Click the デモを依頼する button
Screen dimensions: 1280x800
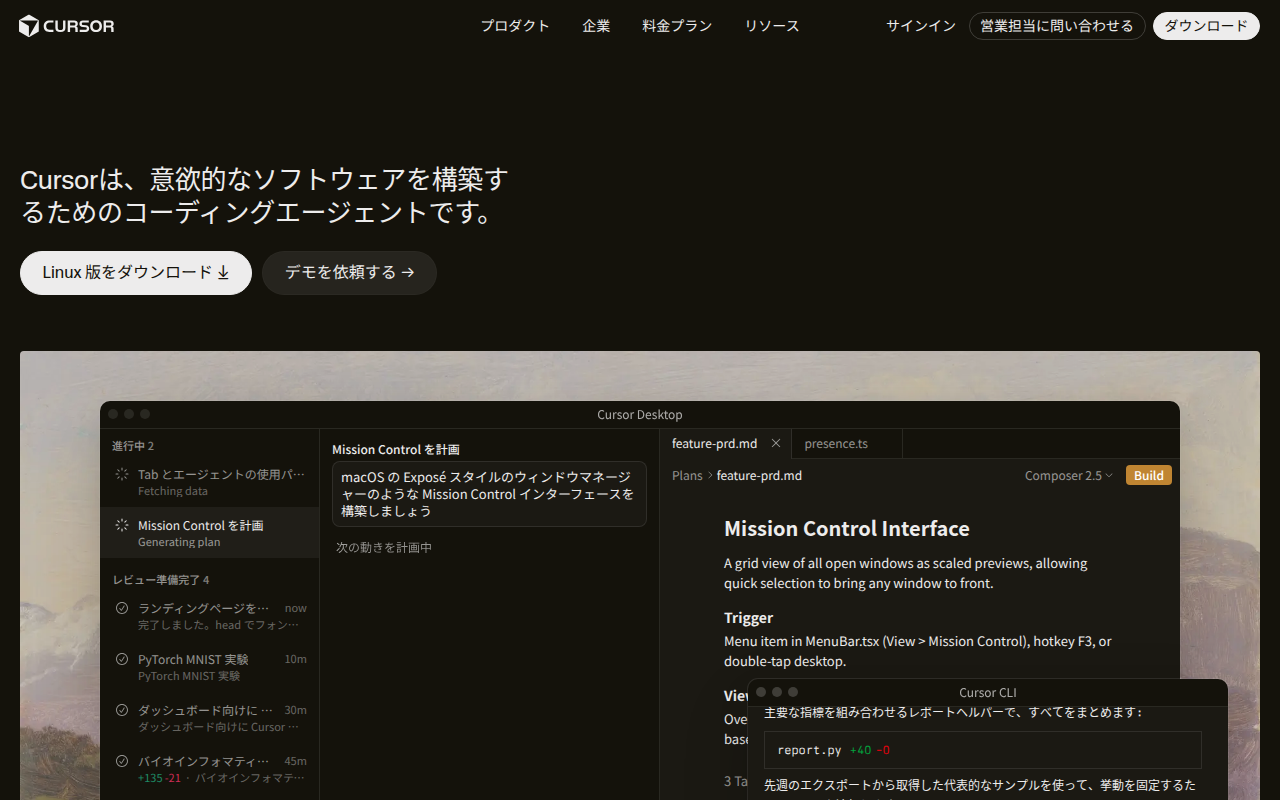click(x=349, y=273)
